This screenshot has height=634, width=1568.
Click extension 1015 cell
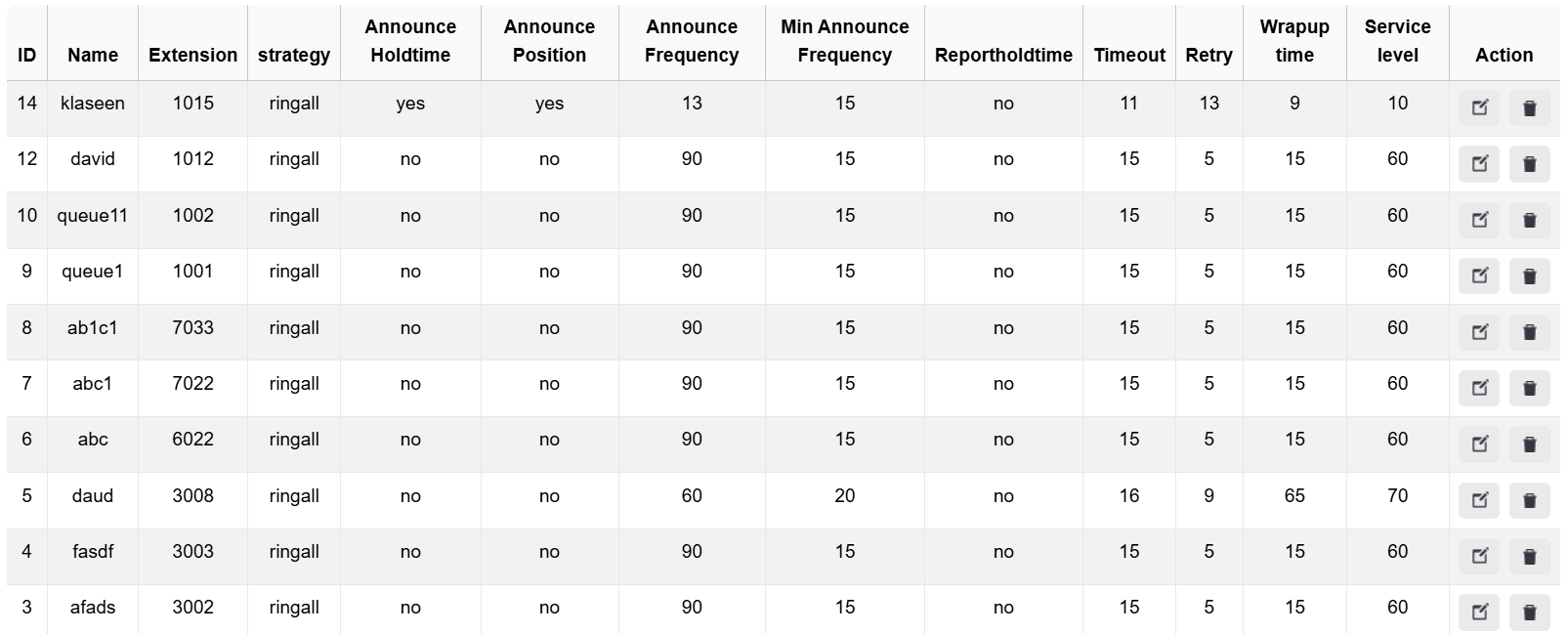click(x=192, y=103)
